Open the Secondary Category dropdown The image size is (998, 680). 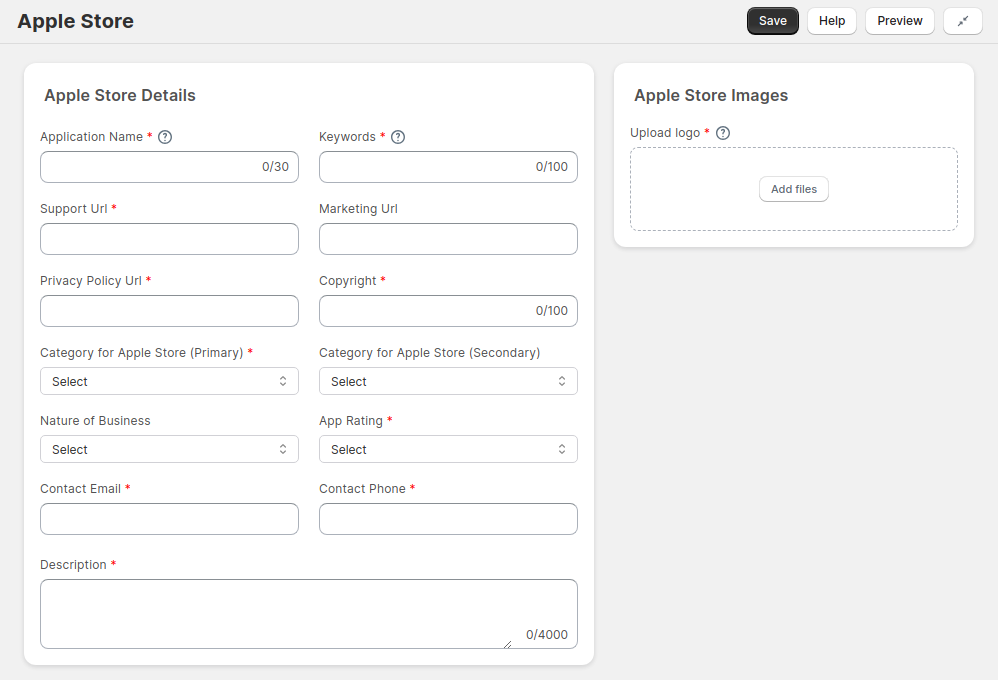coord(448,381)
